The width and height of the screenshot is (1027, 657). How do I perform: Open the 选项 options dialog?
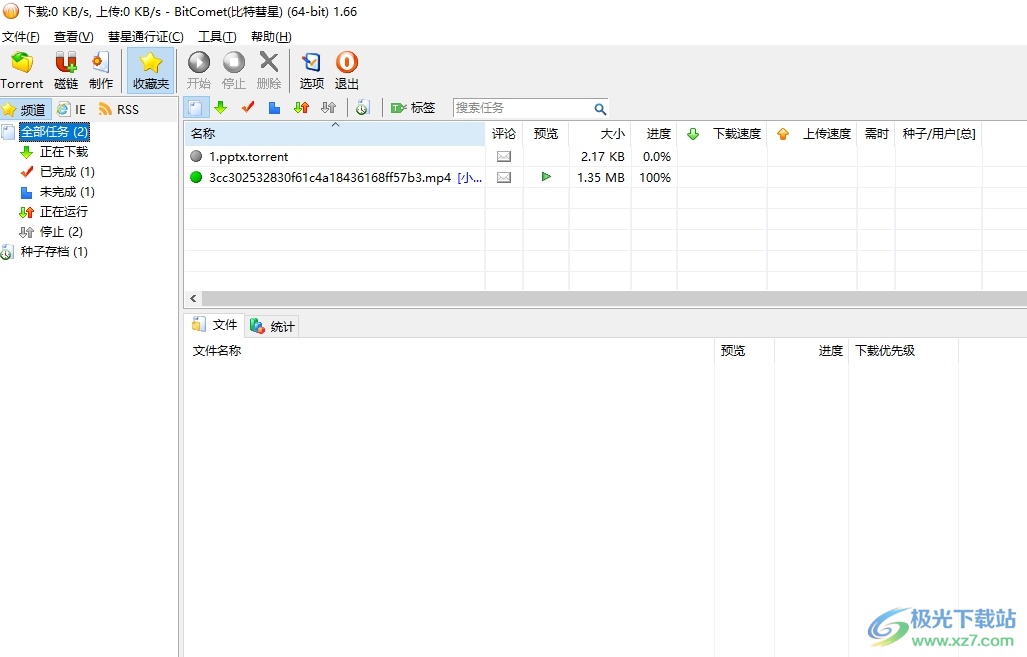pos(312,70)
